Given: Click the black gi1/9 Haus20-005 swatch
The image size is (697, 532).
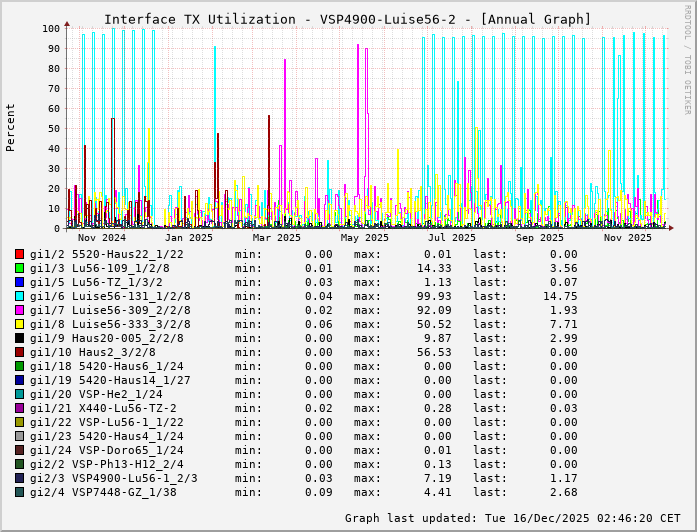Looking at the screenshot, I should (19, 338).
